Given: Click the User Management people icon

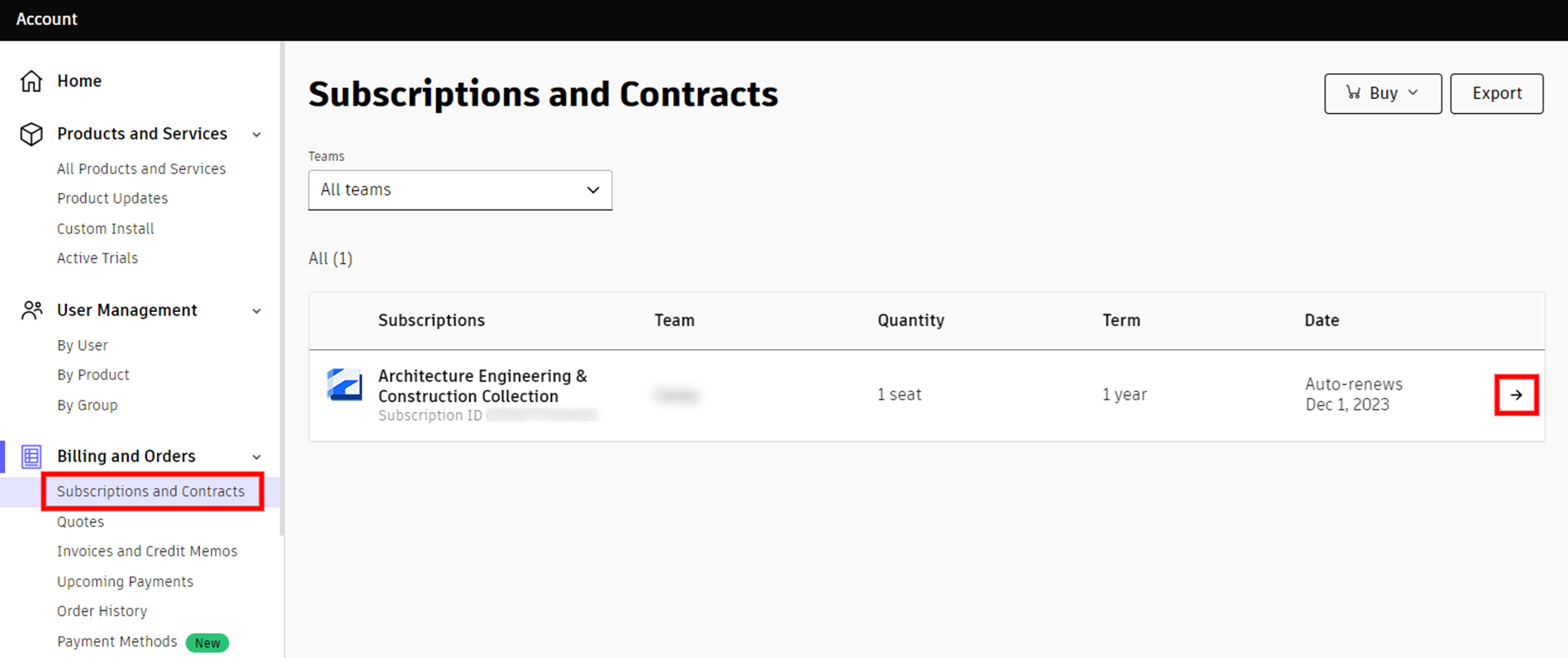Looking at the screenshot, I should click(31, 310).
